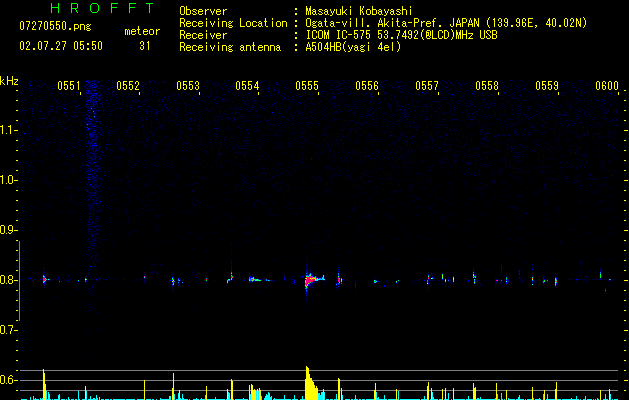Screen dimensions: 629x400
Task: Click the 1.1 kHz axis label
Action: (8, 130)
